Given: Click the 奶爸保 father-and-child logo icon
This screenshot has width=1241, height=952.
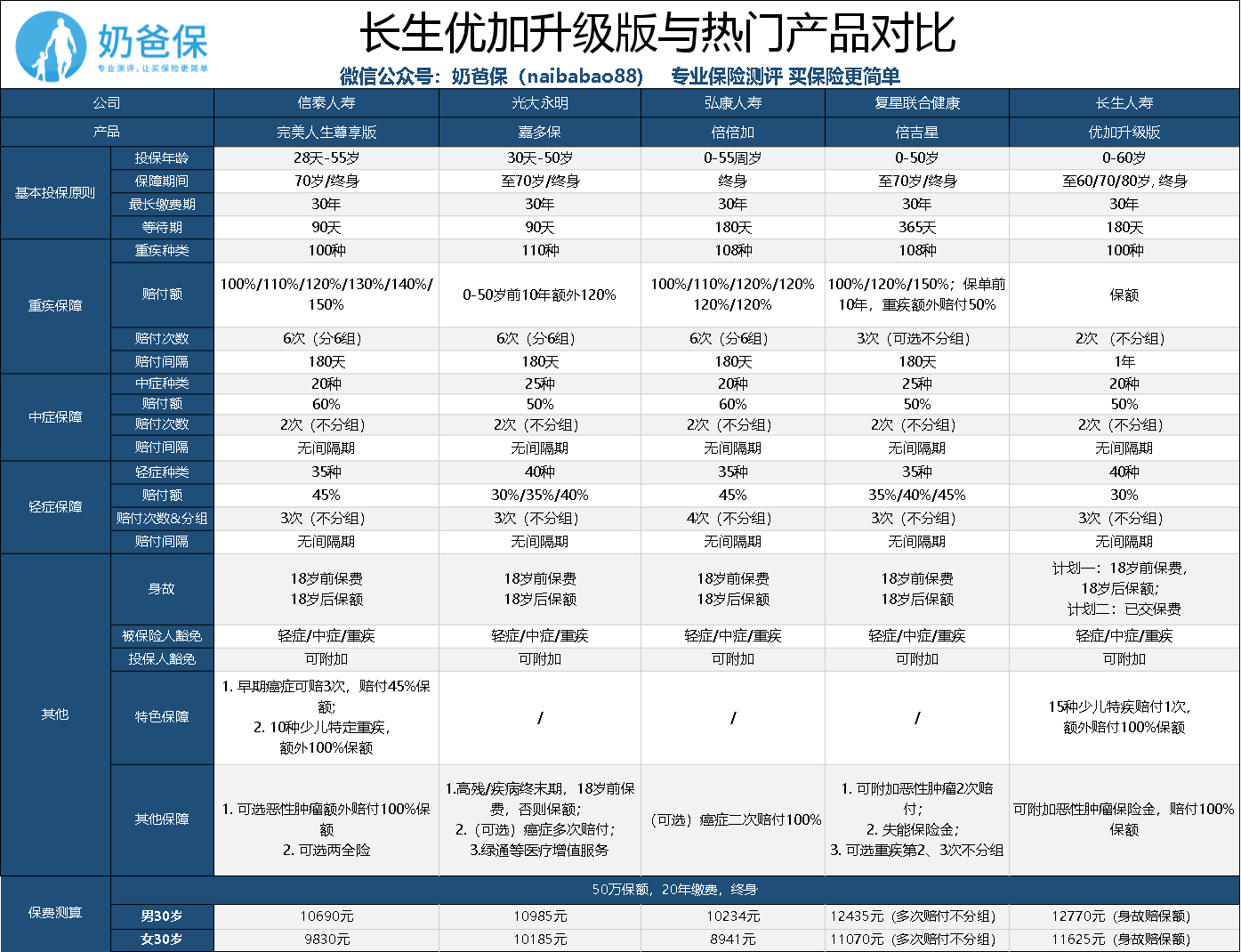Looking at the screenshot, I should click(51, 46).
